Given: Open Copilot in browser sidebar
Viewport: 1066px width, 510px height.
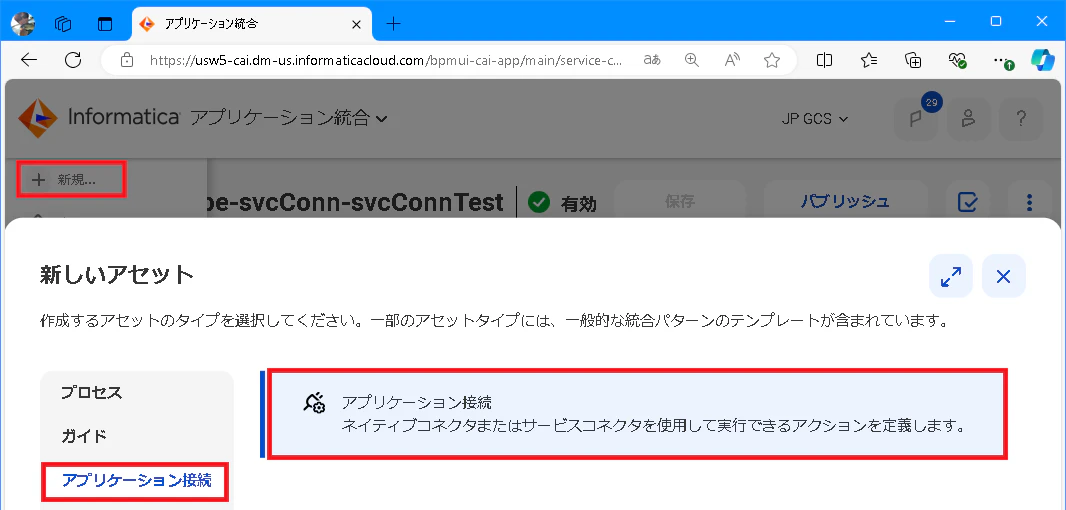Looking at the screenshot, I should [x=1042, y=60].
